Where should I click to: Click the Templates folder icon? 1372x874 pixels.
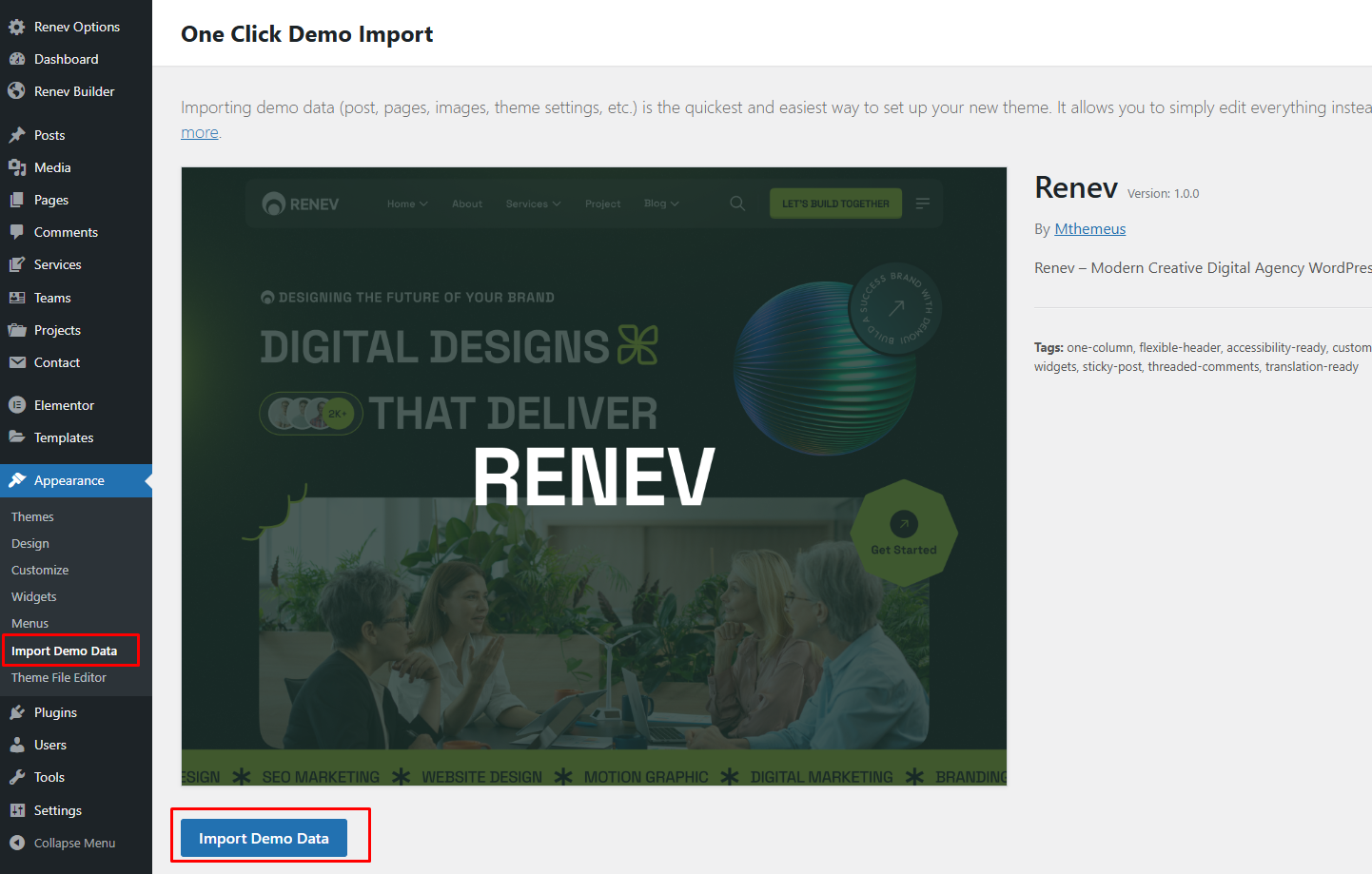point(17,437)
